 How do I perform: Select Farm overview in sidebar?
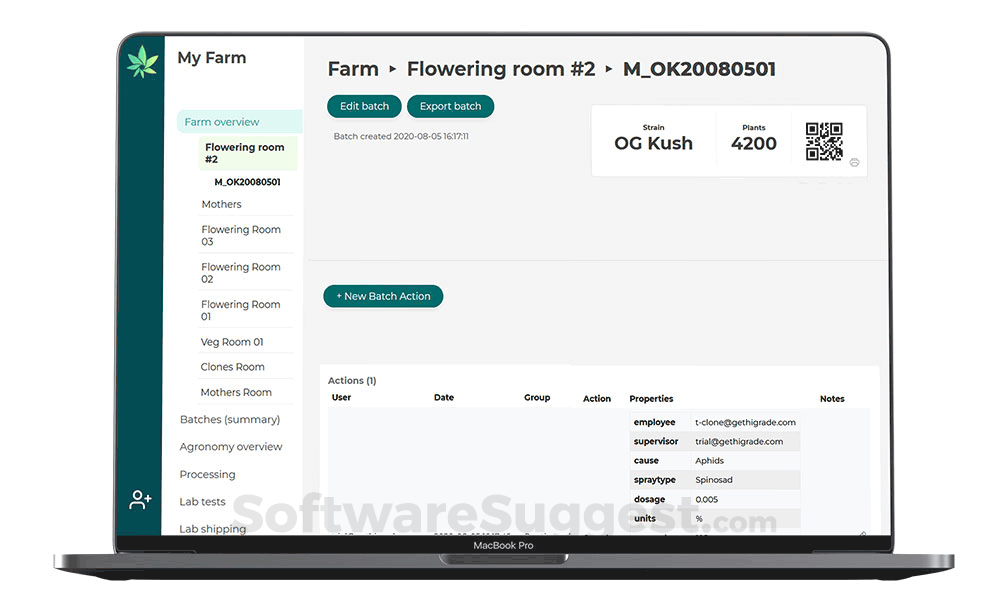224,120
